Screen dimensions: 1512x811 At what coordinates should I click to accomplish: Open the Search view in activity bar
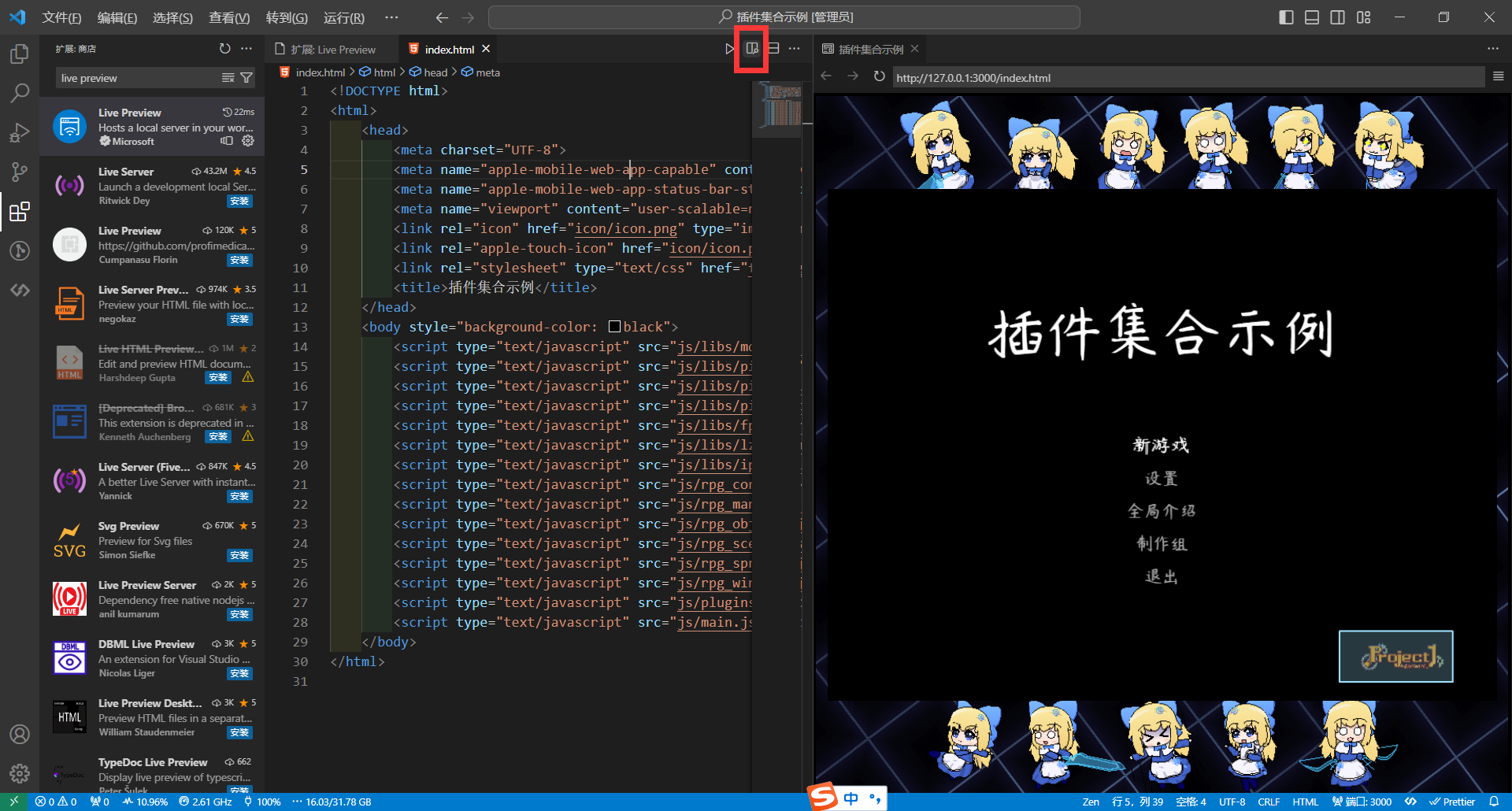[19, 93]
